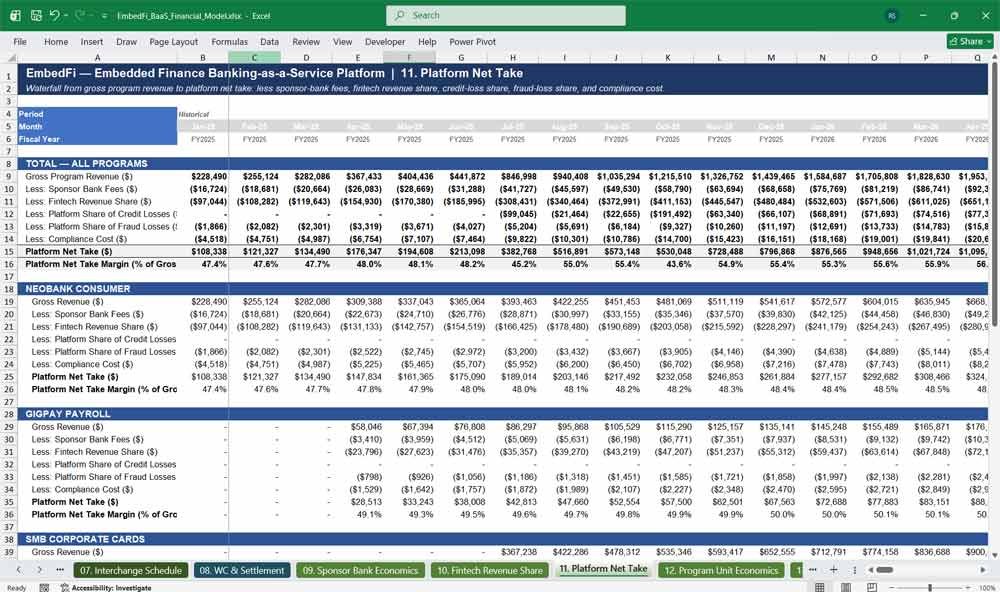Click the Save icon in the Quick Access Toolbar

click(x=36, y=15)
